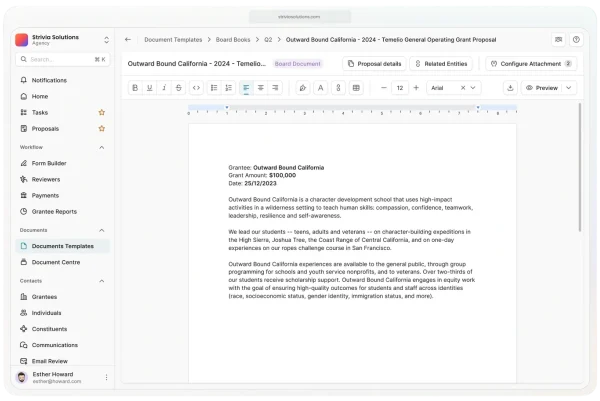Insert a bulleted list
The image size is (600, 401).
[214, 88]
